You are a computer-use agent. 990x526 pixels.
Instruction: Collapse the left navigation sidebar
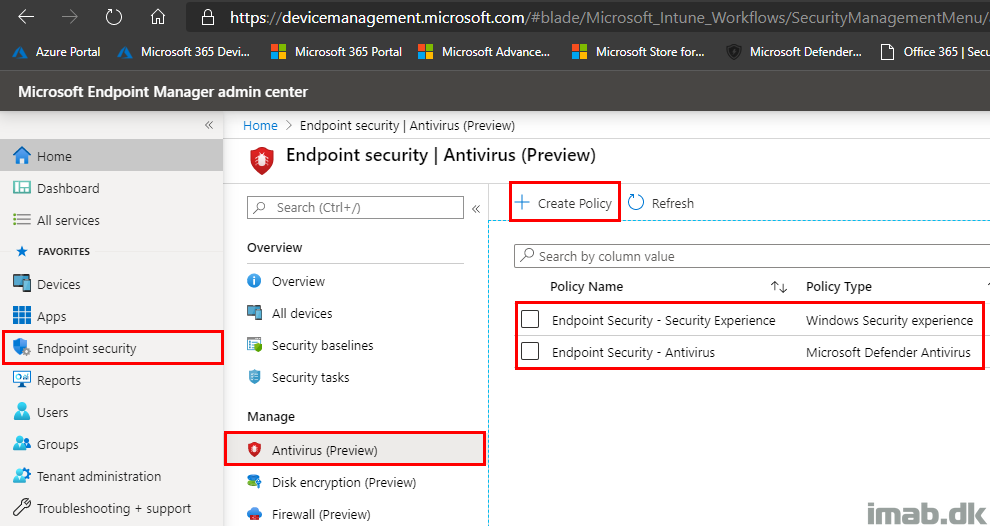point(209,125)
